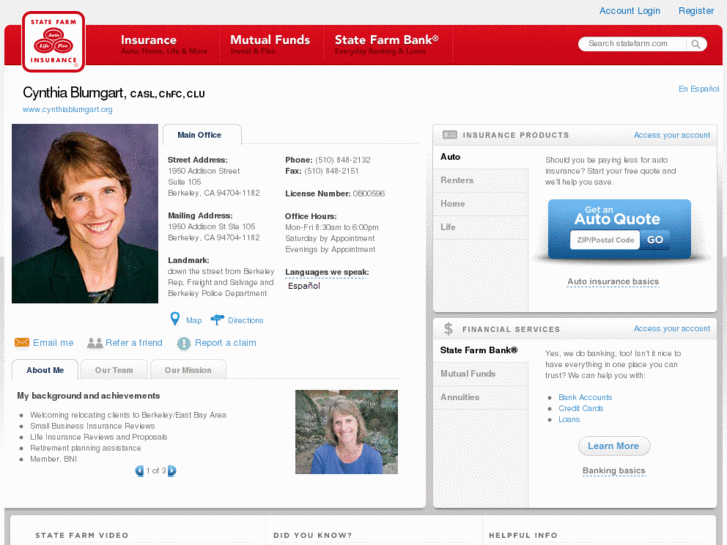Click the '1 of 3' slide counter
The width and height of the screenshot is (727, 545).
click(x=156, y=471)
